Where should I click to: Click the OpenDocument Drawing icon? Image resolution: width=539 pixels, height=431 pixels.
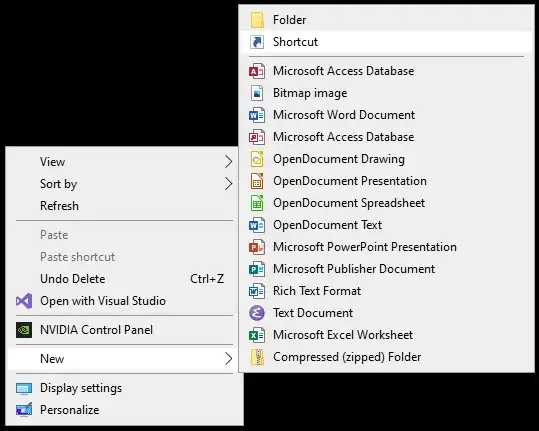[x=257, y=159]
